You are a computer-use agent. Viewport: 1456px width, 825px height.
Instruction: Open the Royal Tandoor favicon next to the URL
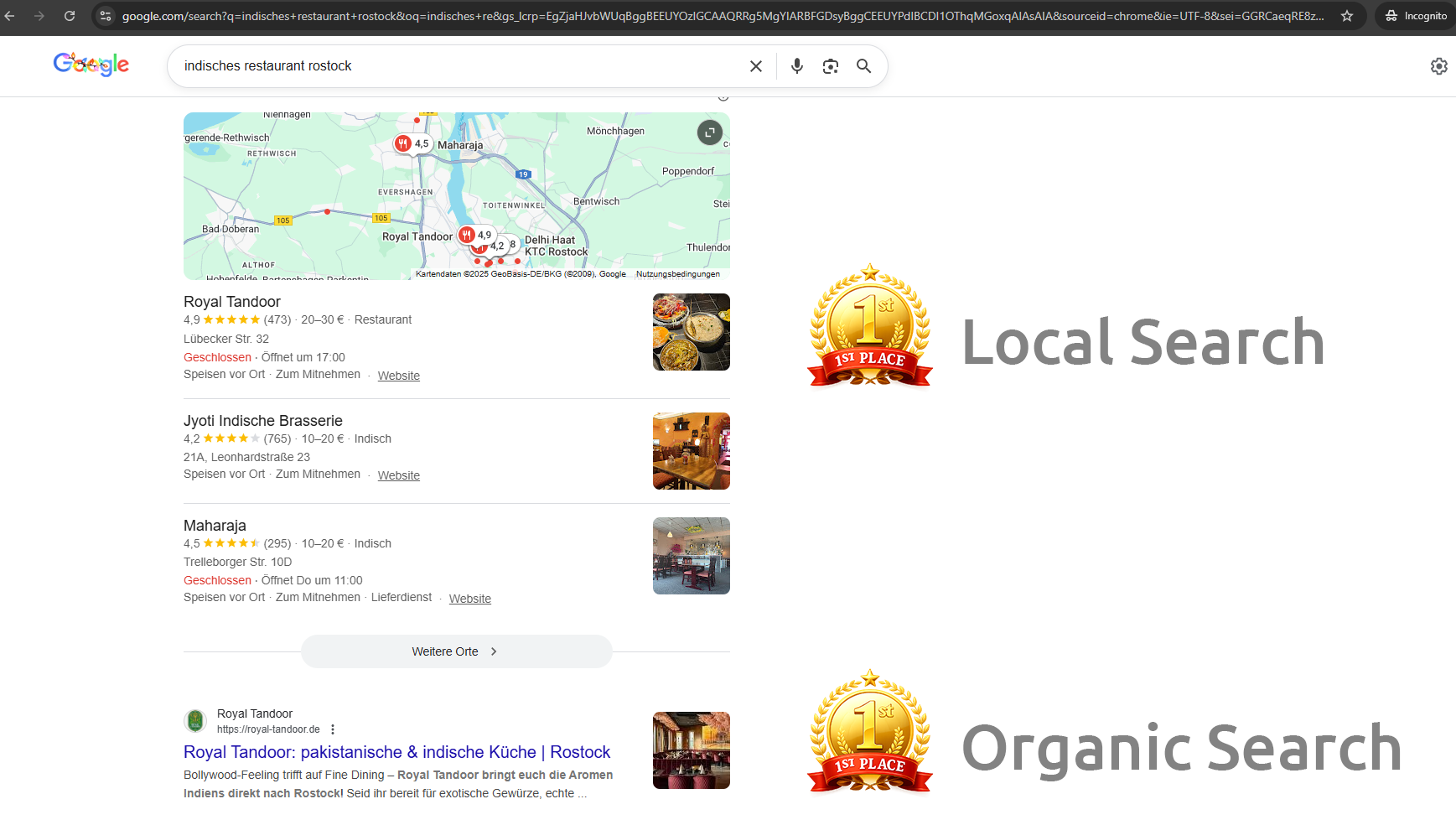coord(195,721)
